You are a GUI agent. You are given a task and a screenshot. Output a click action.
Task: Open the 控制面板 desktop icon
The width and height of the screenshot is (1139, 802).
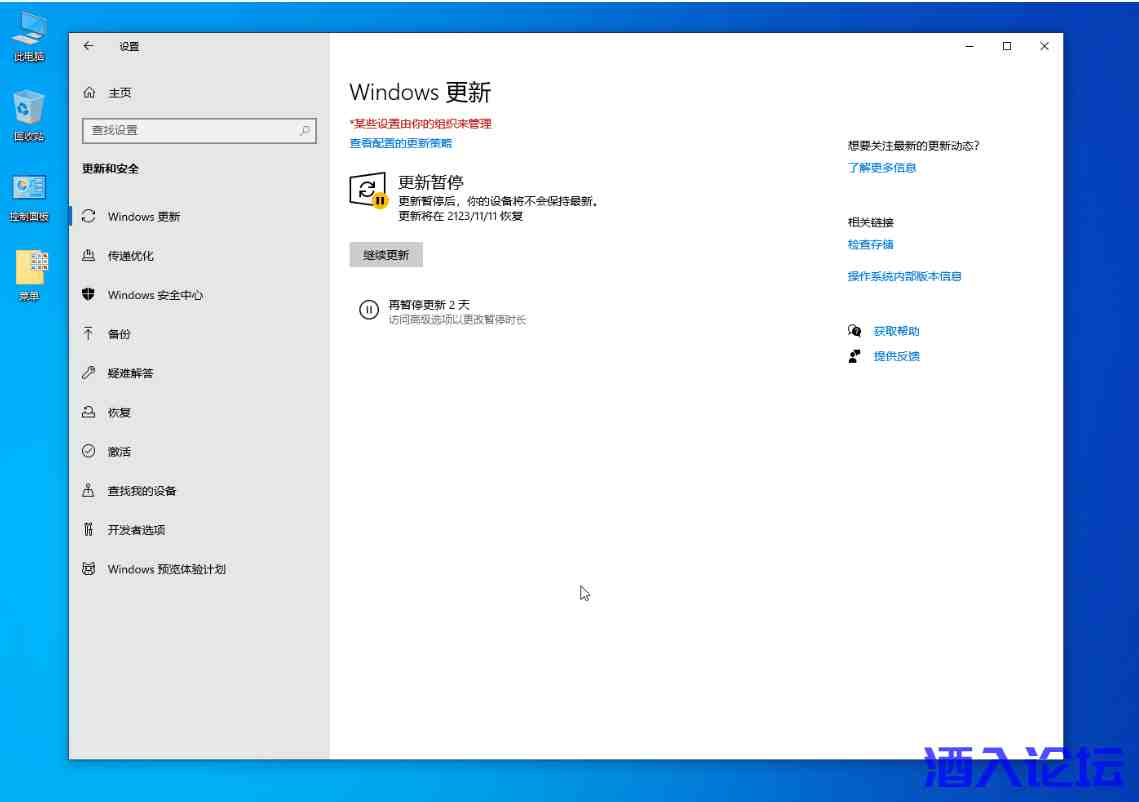click(29, 190)
